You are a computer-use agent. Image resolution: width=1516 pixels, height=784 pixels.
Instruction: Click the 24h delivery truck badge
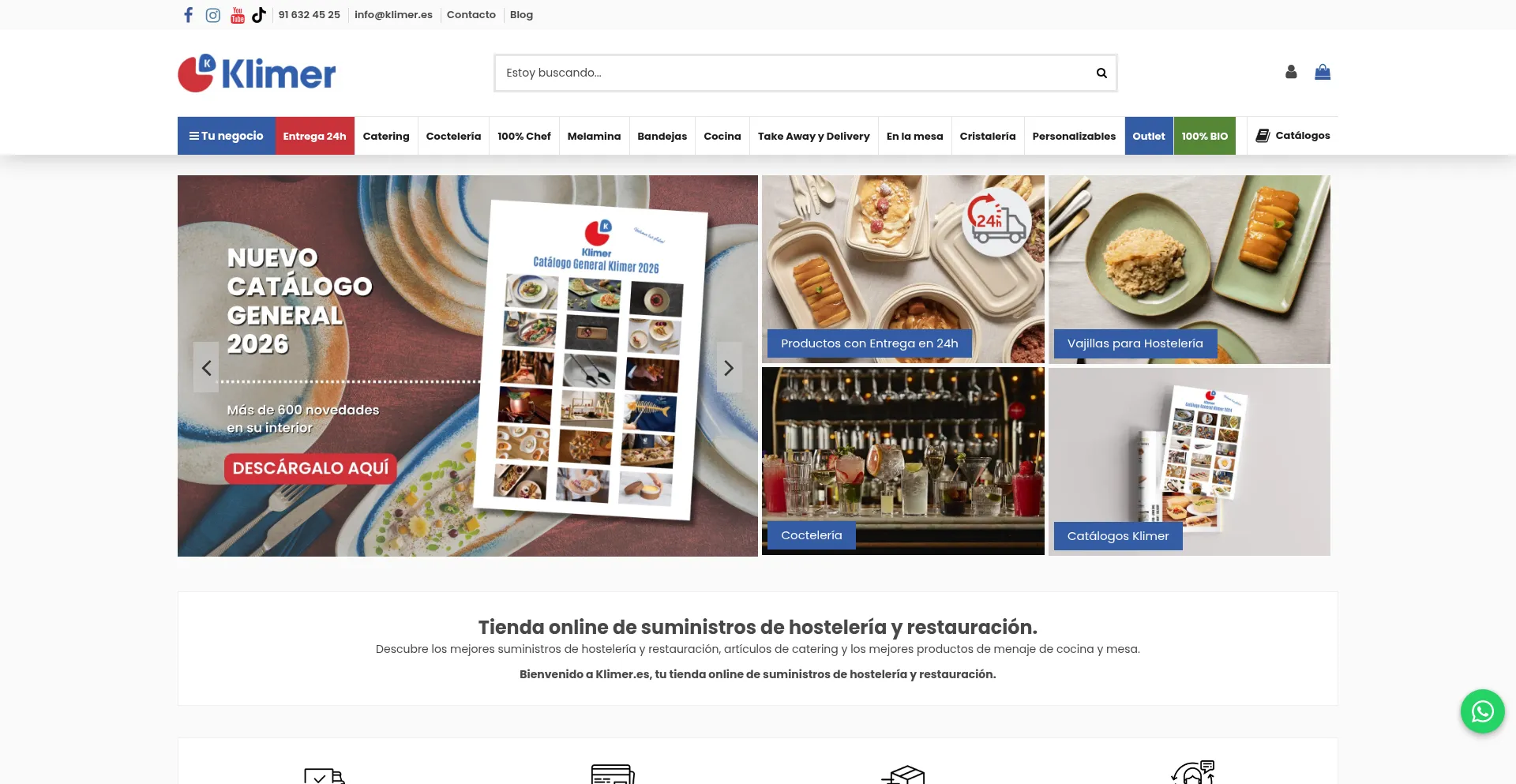coord(996,222)
